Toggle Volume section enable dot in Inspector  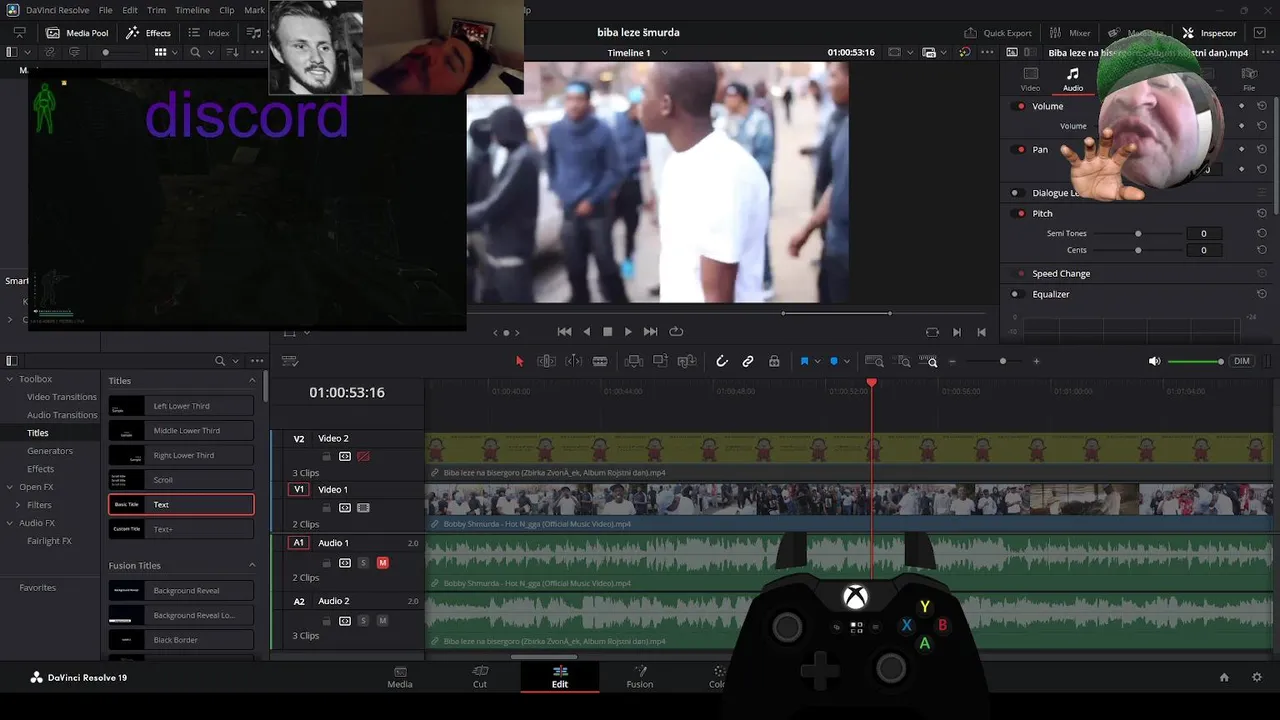click(x=1020, y=106)
